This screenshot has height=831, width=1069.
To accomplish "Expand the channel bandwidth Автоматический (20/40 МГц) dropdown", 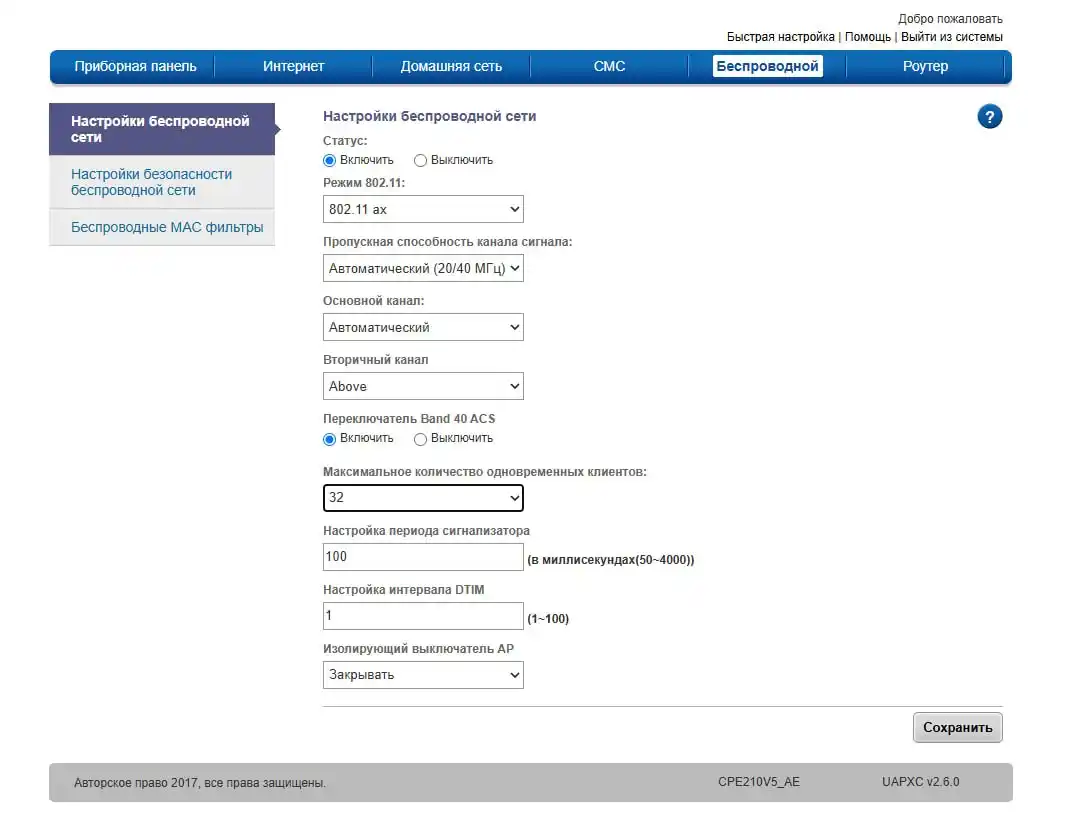I will [423, 269].
